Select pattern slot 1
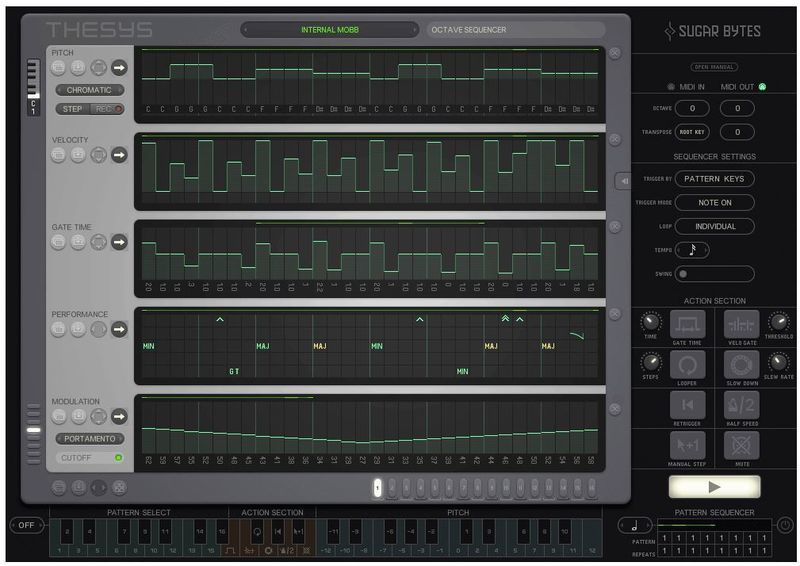 (378, 487)
